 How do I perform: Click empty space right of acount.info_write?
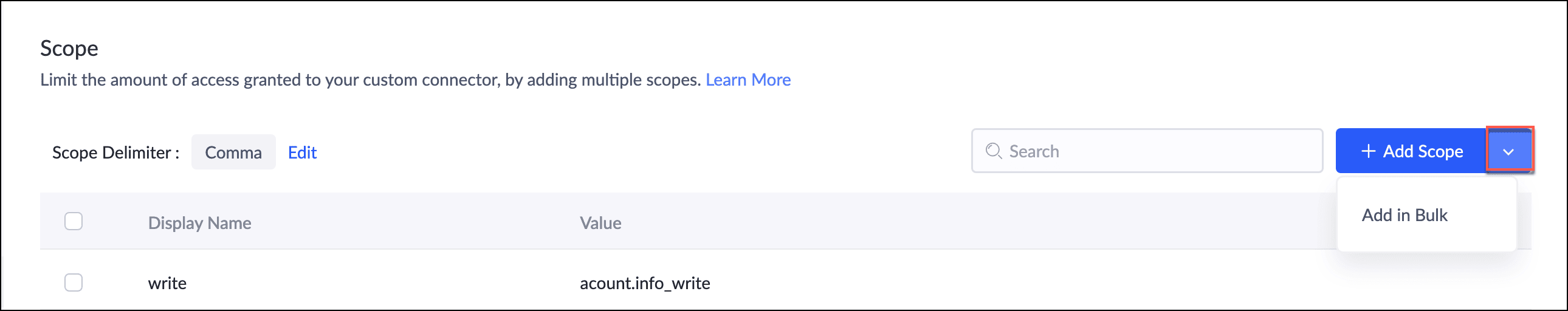(x=1035, y=283)
